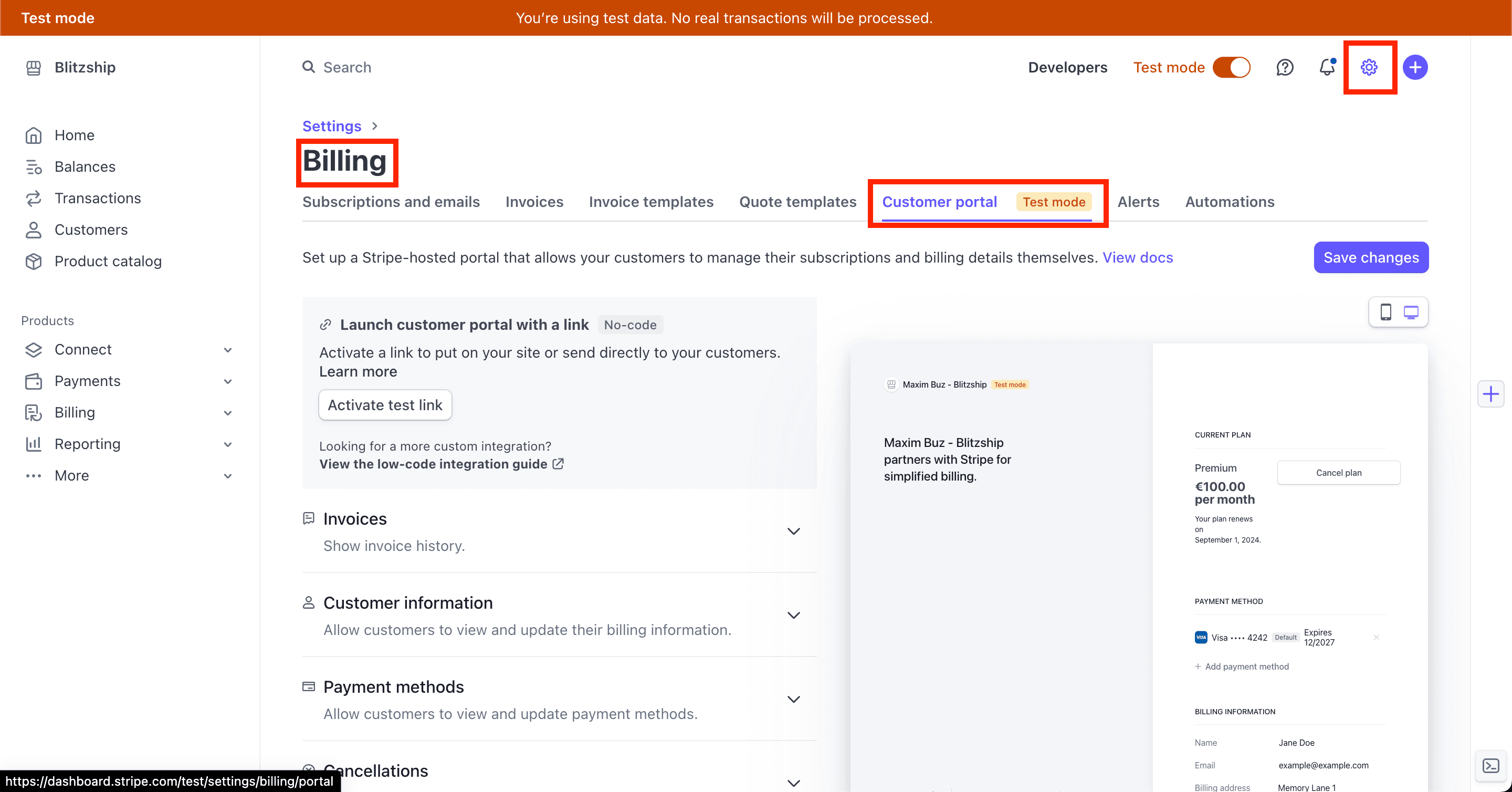Open the Quote templates tab
This screenshot has width=1512, height=792.
tap(797, 201)
